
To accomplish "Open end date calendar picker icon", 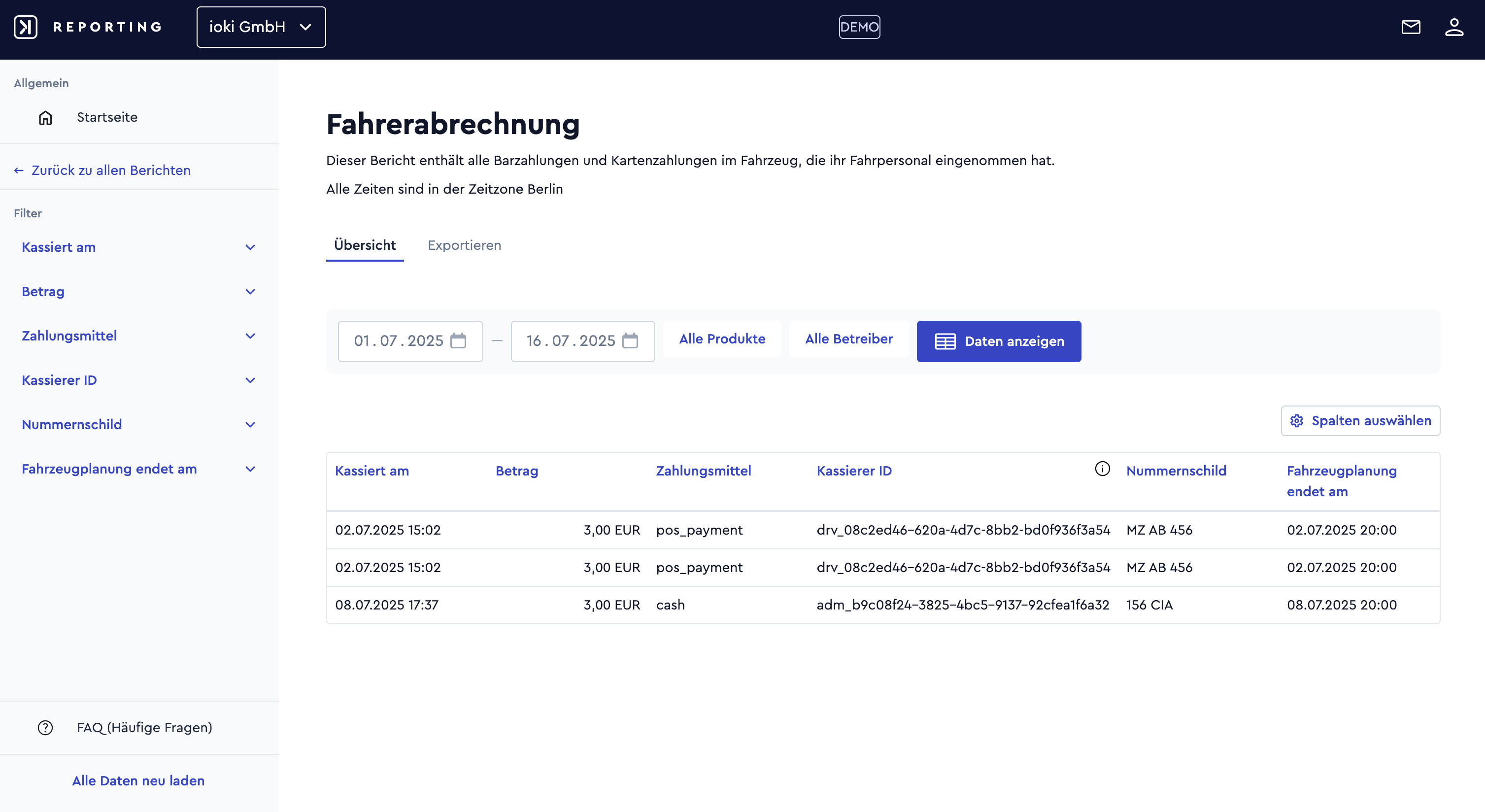I will click(630, 340).
